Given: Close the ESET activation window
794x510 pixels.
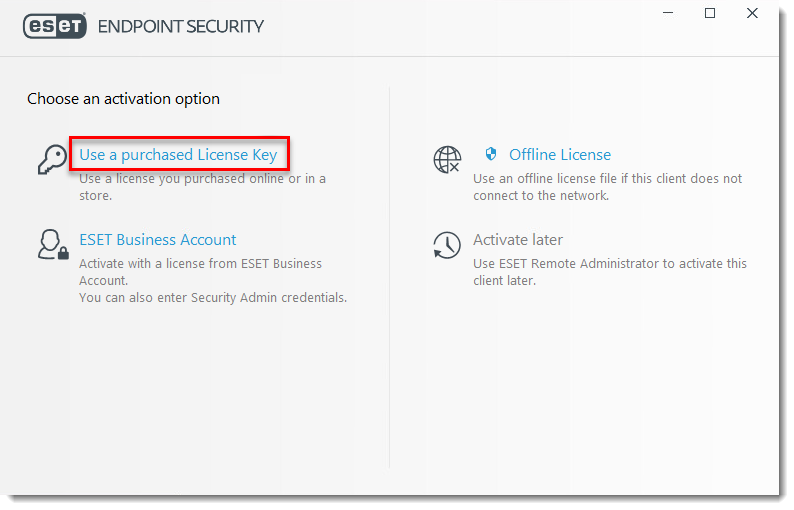Looking at the screenshot, I should [752, 13].
